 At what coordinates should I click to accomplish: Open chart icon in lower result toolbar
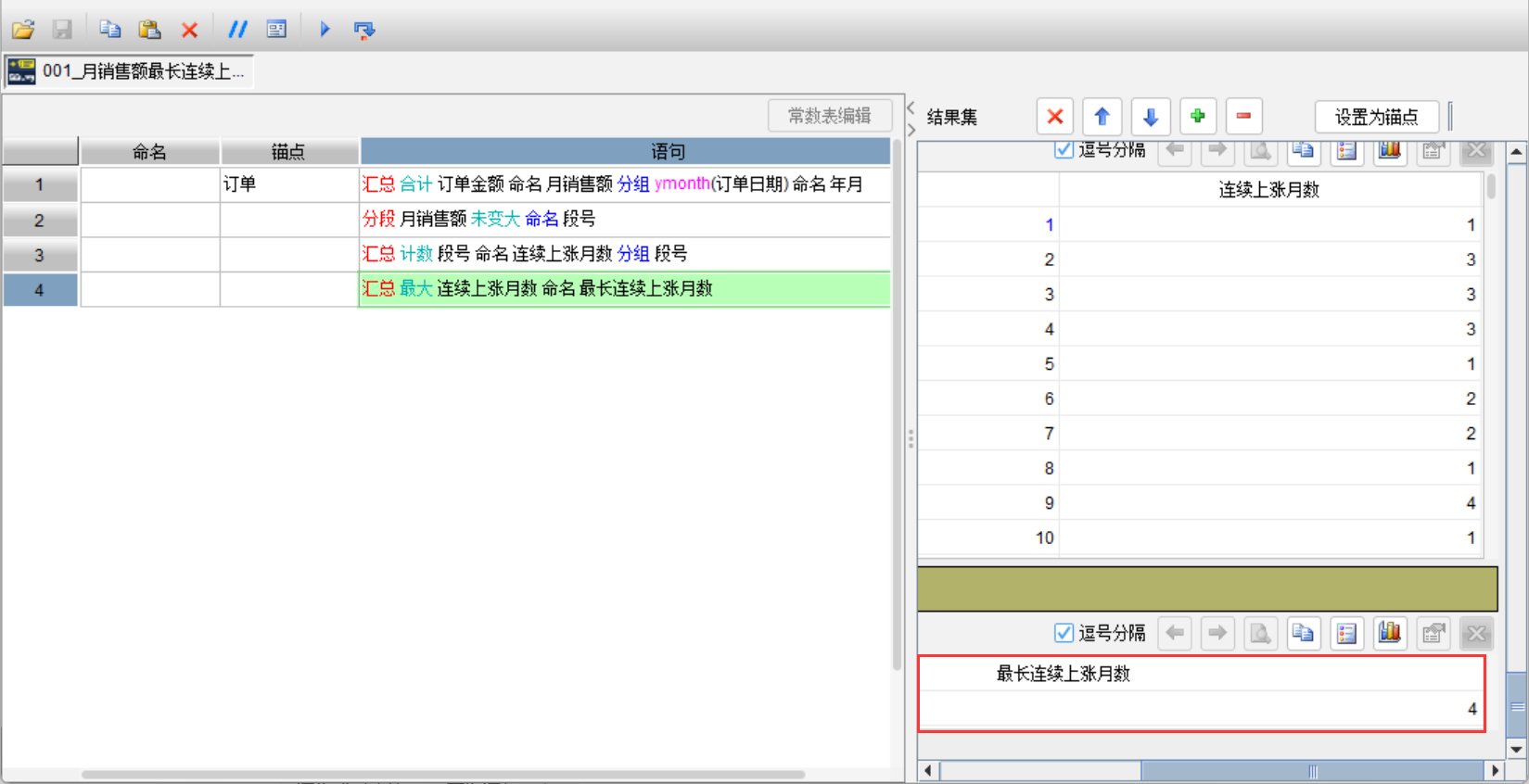tap(1389, 633)
